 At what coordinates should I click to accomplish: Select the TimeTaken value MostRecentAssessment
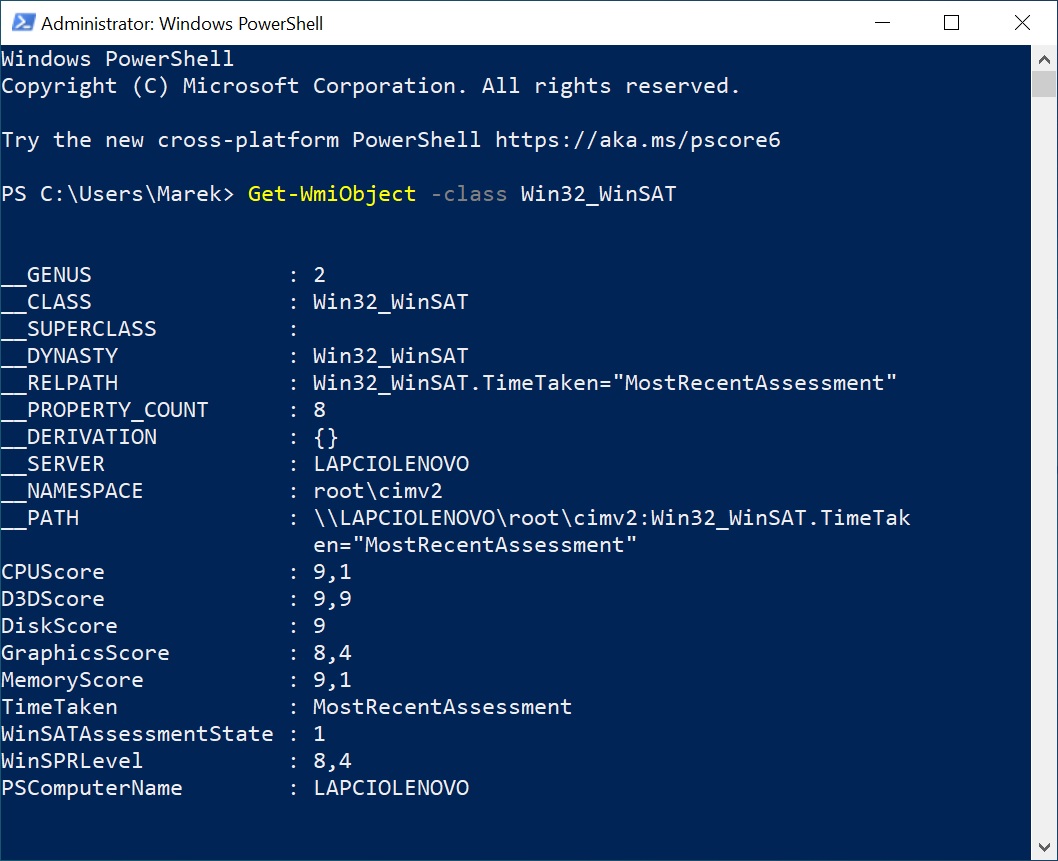tap(441, 706)
